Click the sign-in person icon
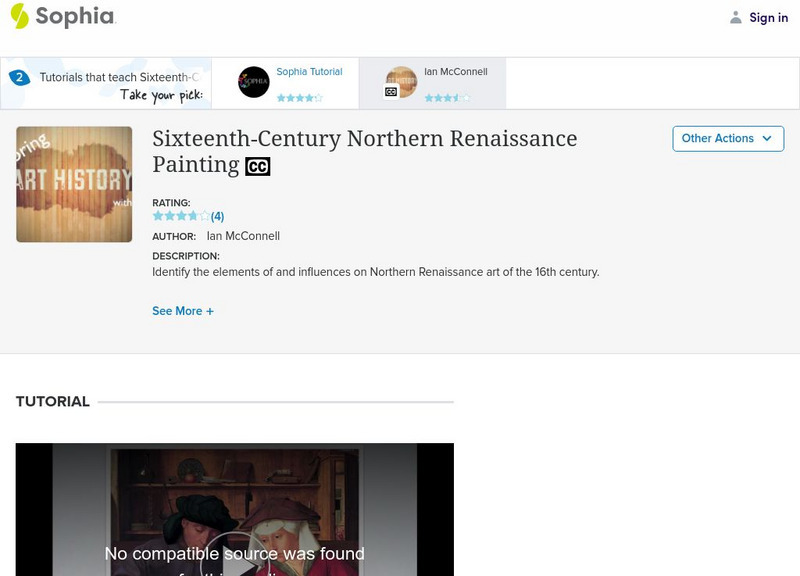Viewport: 800px width, 576px height. [x=735, y=15]
